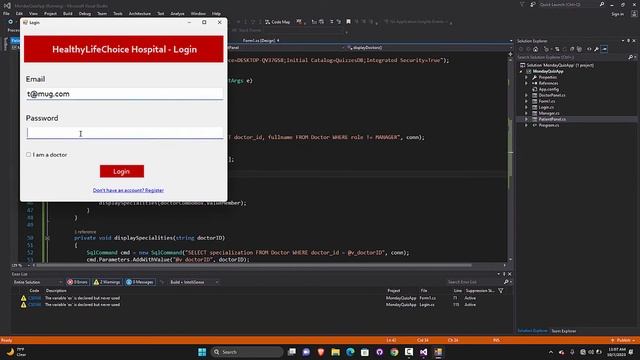Expand the Manager.cs node
Screen dimensions: 640x360
527,113
